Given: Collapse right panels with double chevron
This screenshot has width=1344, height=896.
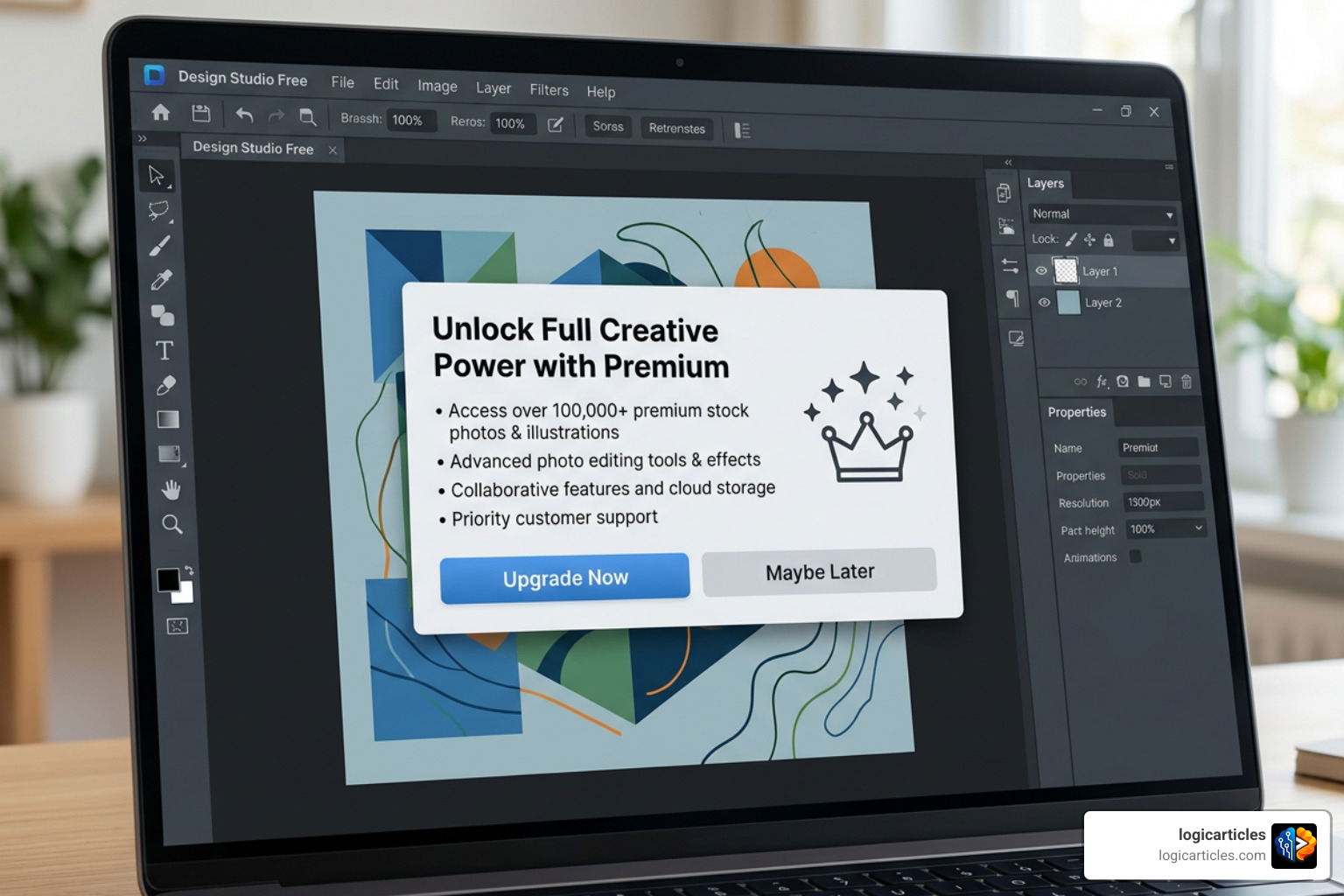Looking at the screenshot, I should tap(1008, 162).
